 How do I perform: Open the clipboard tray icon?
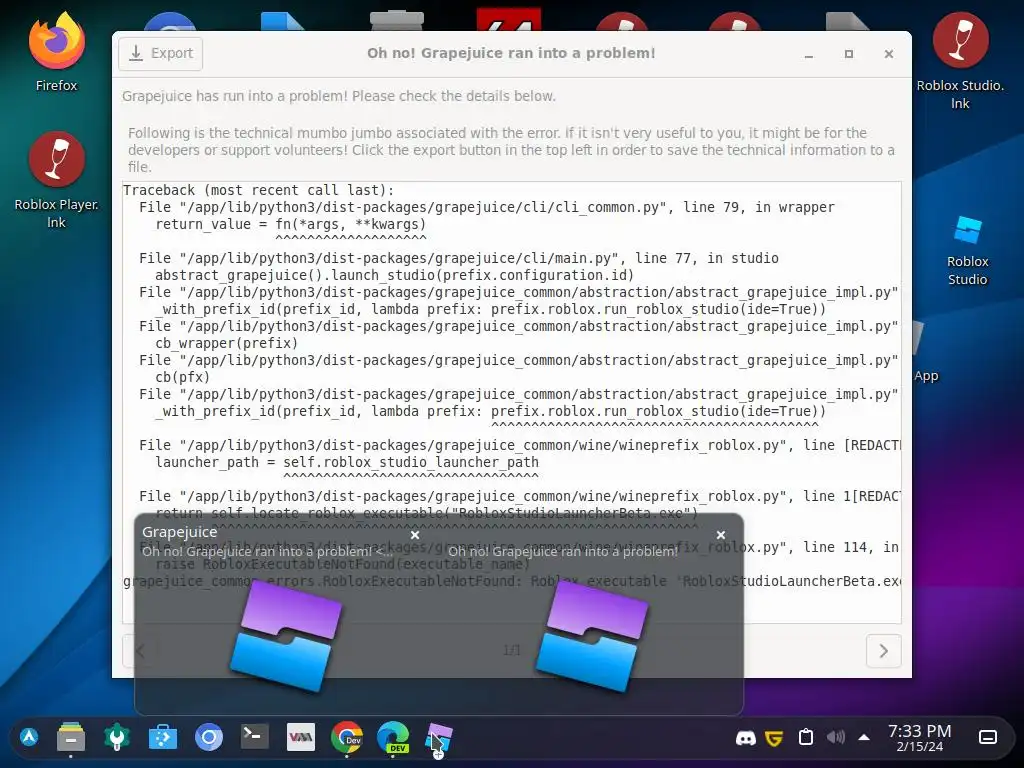click(806, 737)
